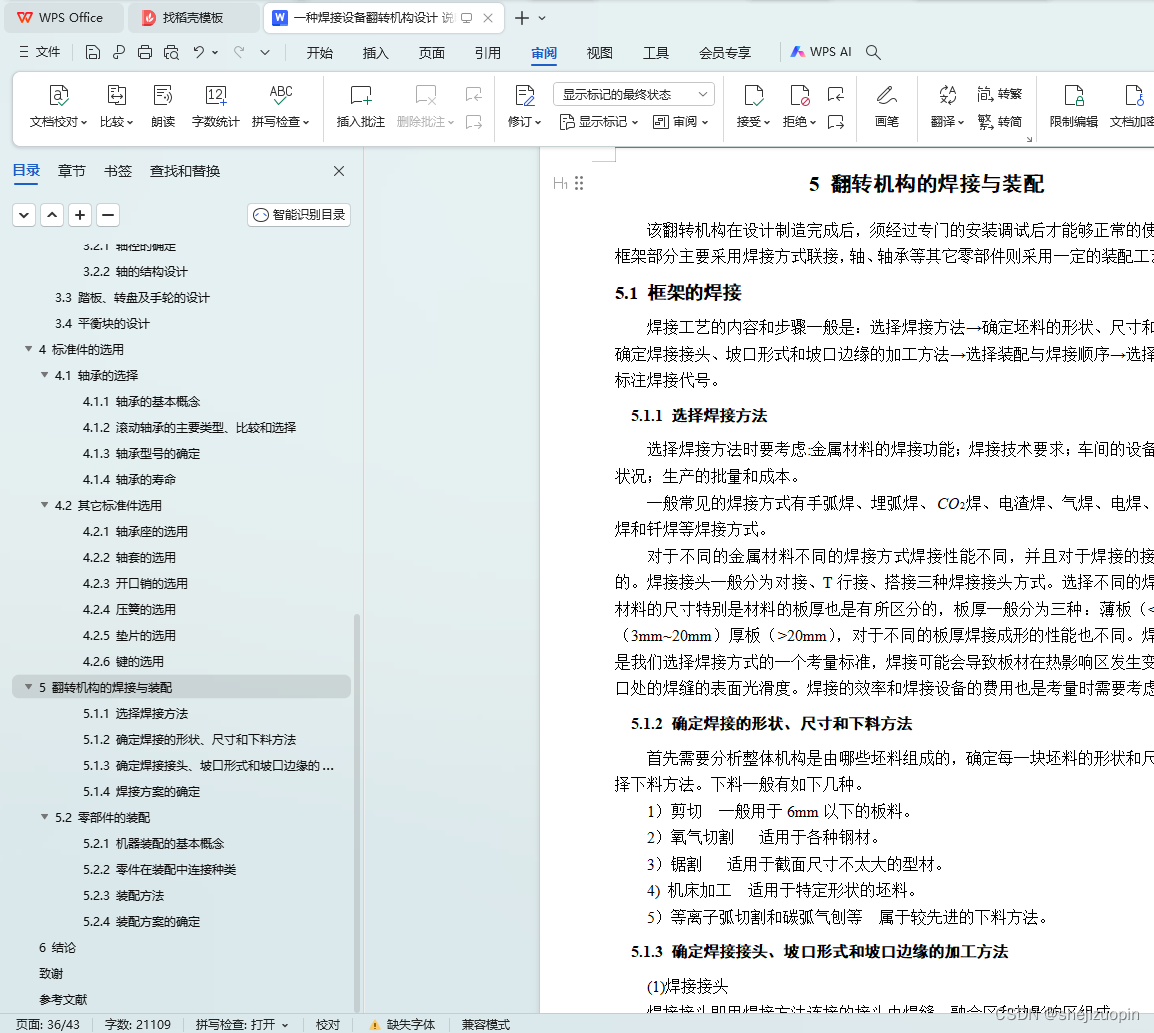Open the 拼写检查: 打开 status dropdown
The image size is (1154, 1033).
pos(242,1024)
